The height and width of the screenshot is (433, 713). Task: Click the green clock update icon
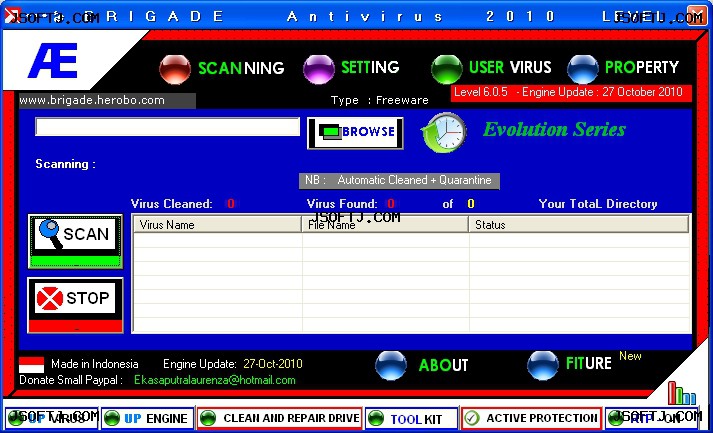tap(444, 132)
